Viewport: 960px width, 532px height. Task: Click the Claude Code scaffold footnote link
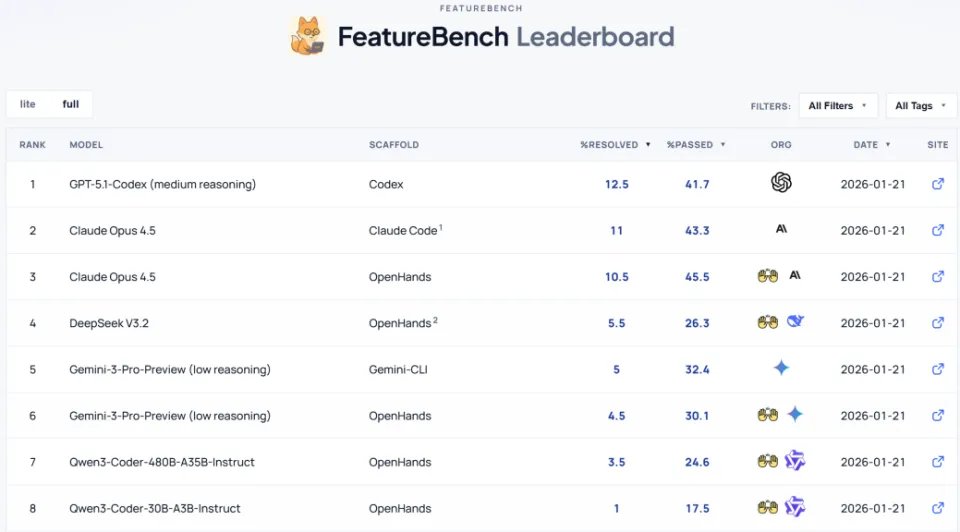[440, 227]
